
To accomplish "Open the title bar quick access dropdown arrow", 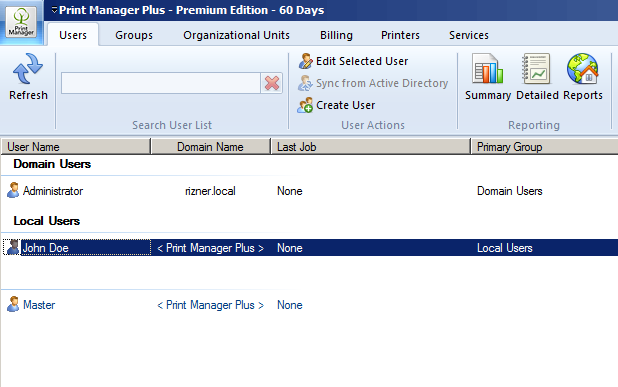I will tap(54, 10).
